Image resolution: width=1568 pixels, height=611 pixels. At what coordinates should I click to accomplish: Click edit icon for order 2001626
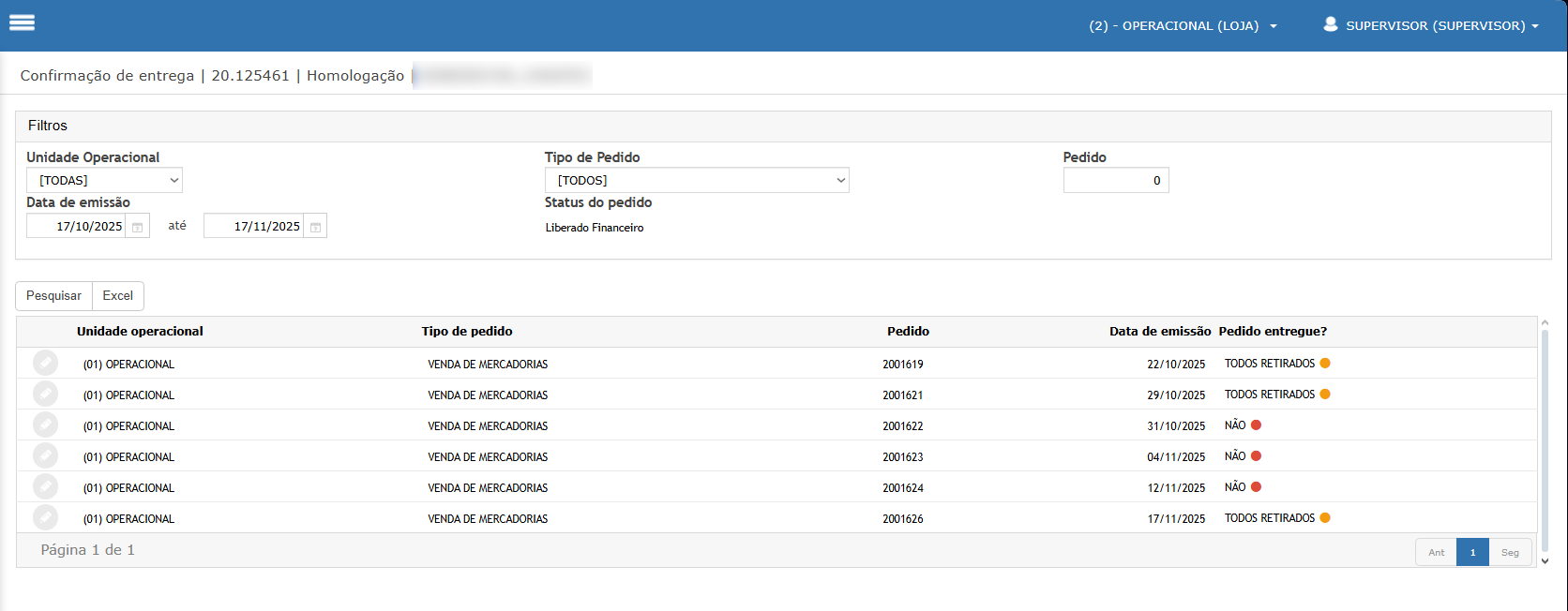click(45, 517)
